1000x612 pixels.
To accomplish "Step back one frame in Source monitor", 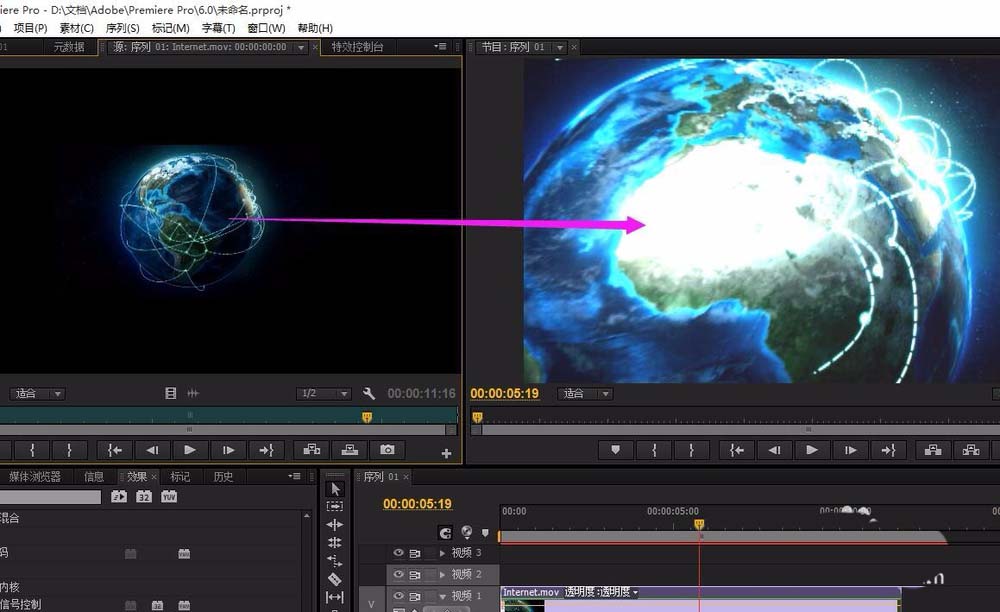I will [x=152, y=450].
